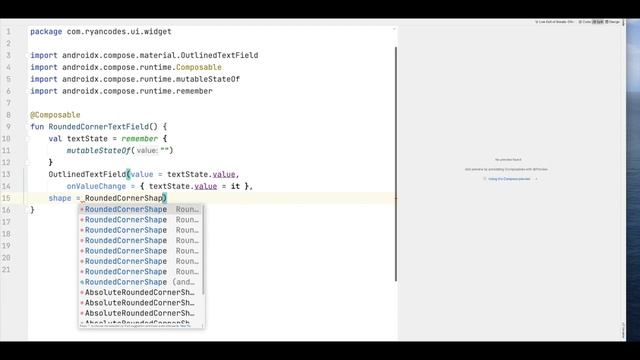Switch editor to Design view mode
The image size is (640, 360).
[612, 22]
